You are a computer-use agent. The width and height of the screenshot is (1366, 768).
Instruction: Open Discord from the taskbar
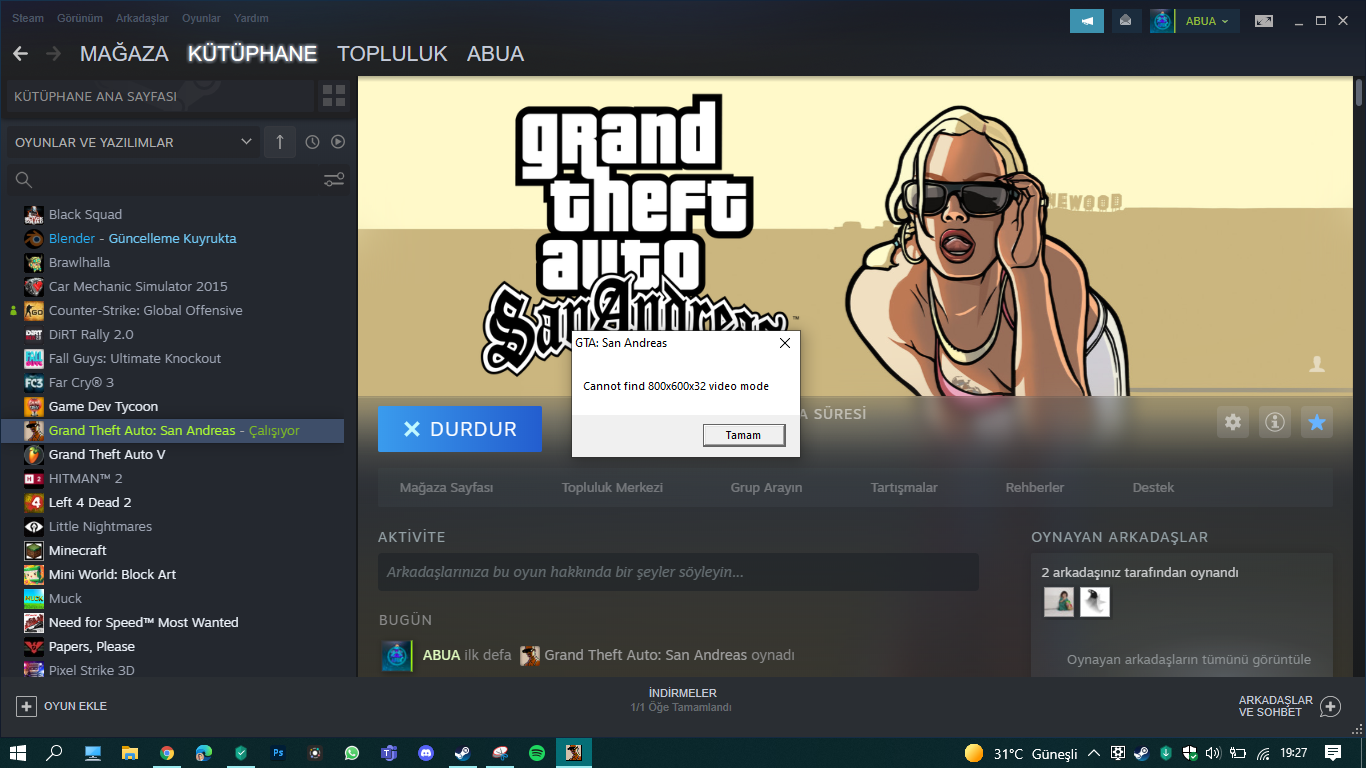426,753
